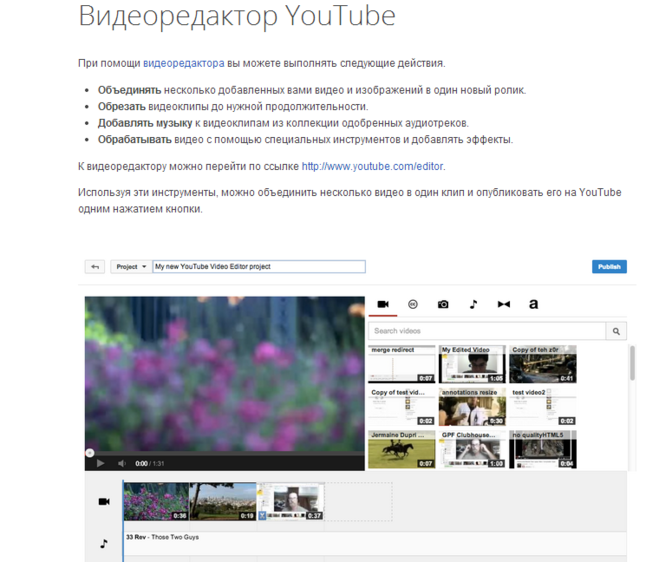Select the 33 Rev - Those Two Guys audio track
This screenshot has height=562, width=659.
tap(375, 544)
